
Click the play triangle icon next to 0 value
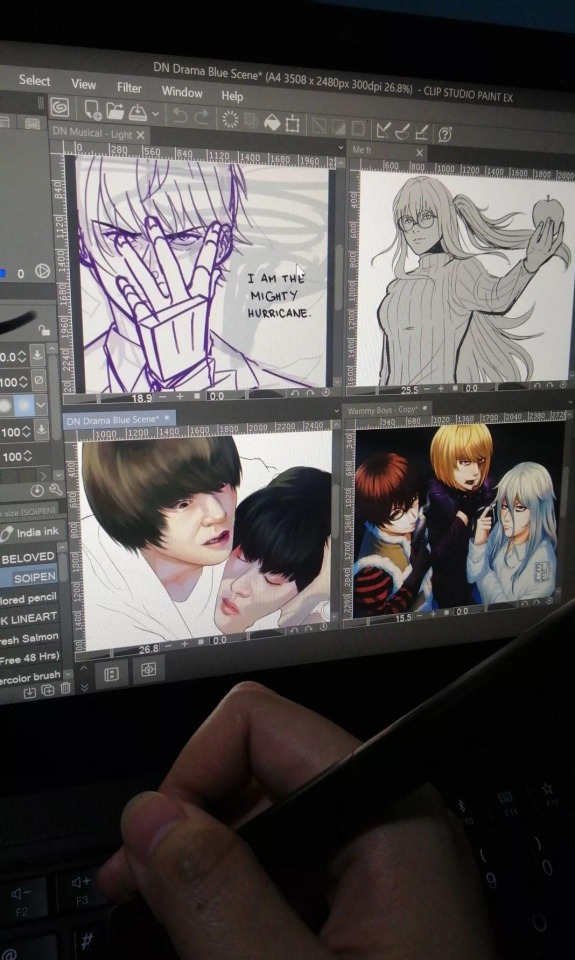42,271
